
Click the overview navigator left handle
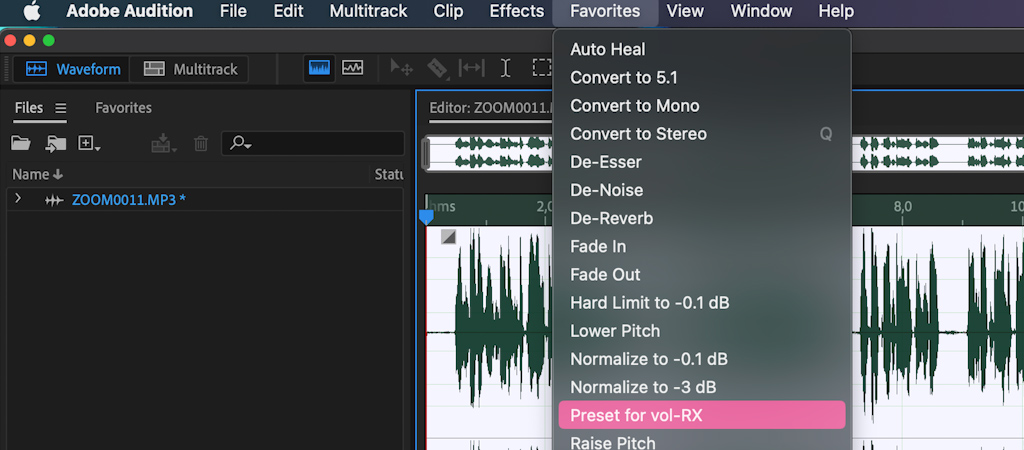426,154
